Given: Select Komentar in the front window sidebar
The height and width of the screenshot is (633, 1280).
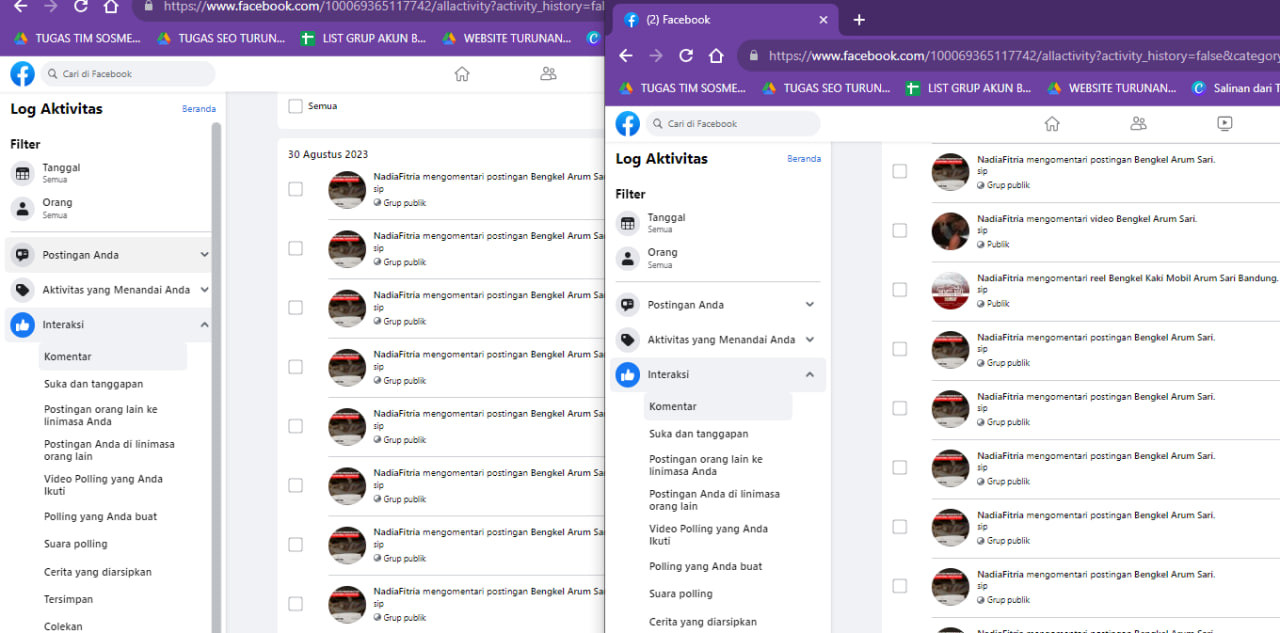Looking at the screenshot, I should 717,407.
